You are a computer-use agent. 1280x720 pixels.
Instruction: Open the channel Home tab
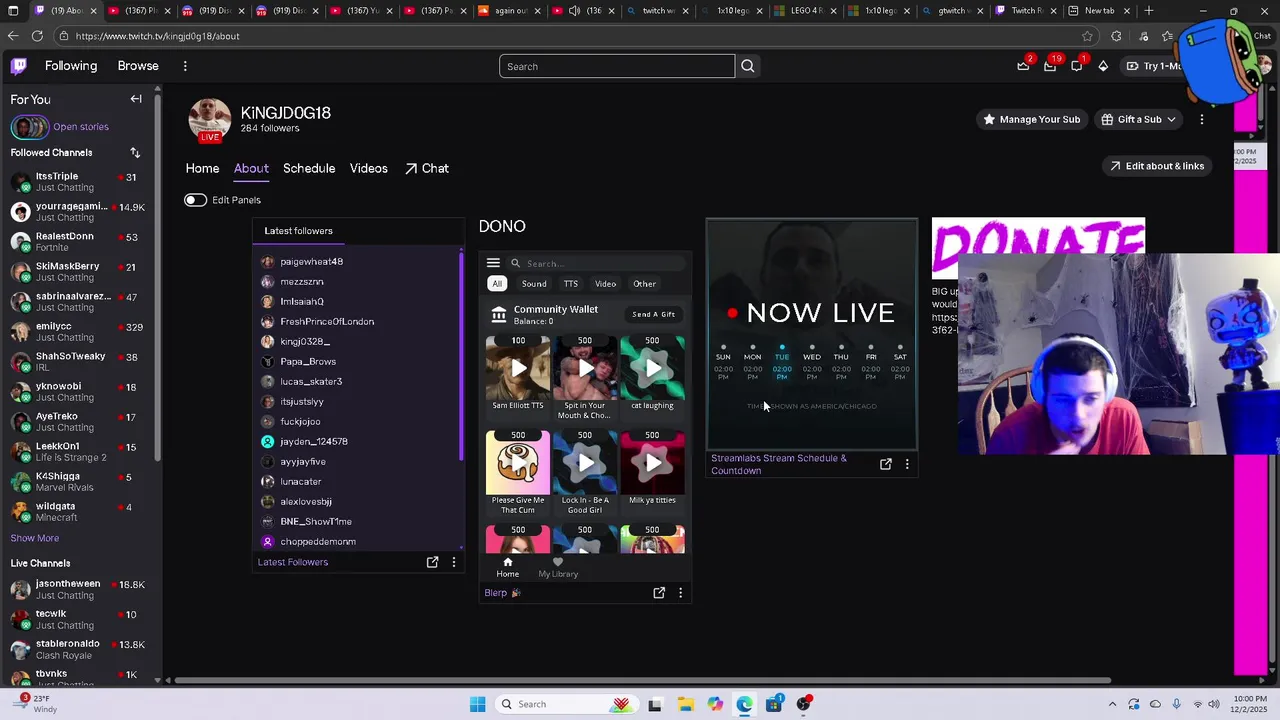pos(202,168)
